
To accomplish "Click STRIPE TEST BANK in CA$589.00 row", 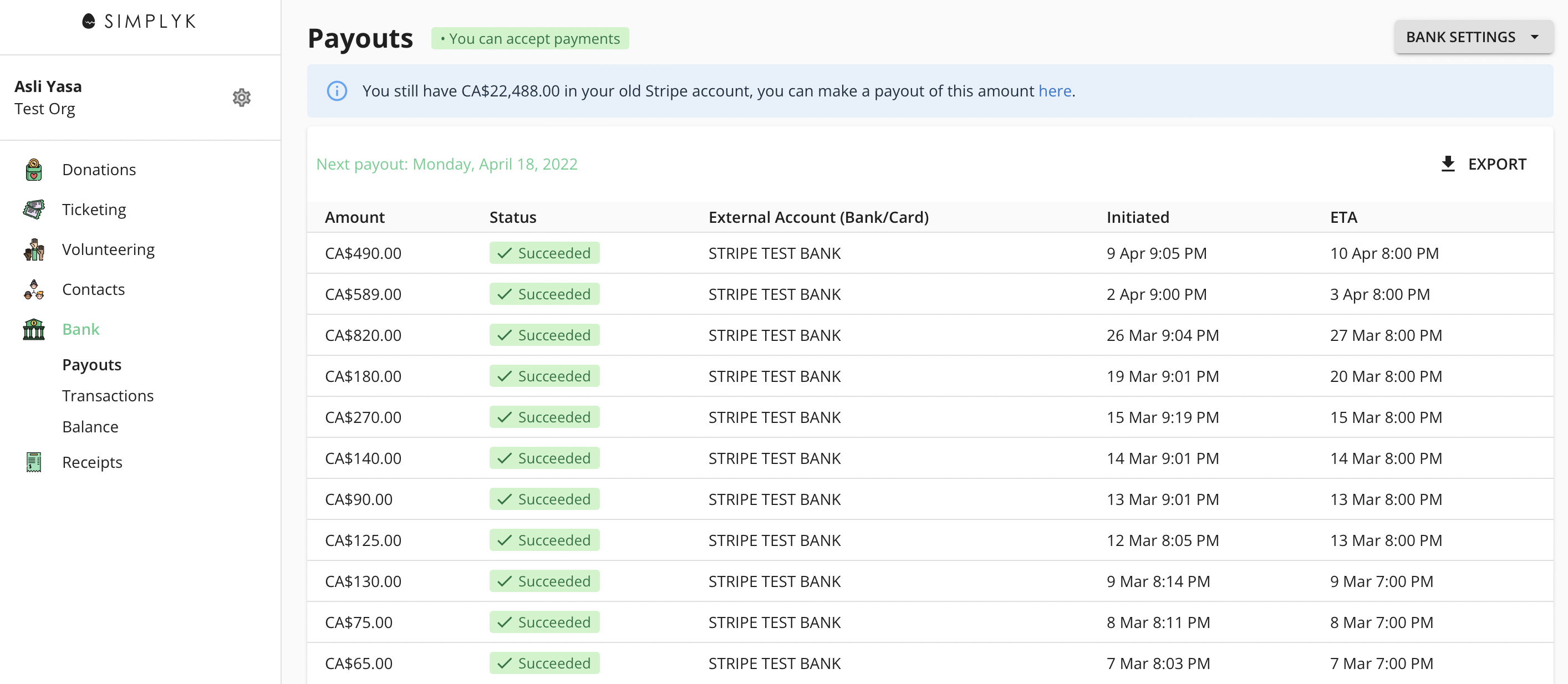I will (774, 294).
